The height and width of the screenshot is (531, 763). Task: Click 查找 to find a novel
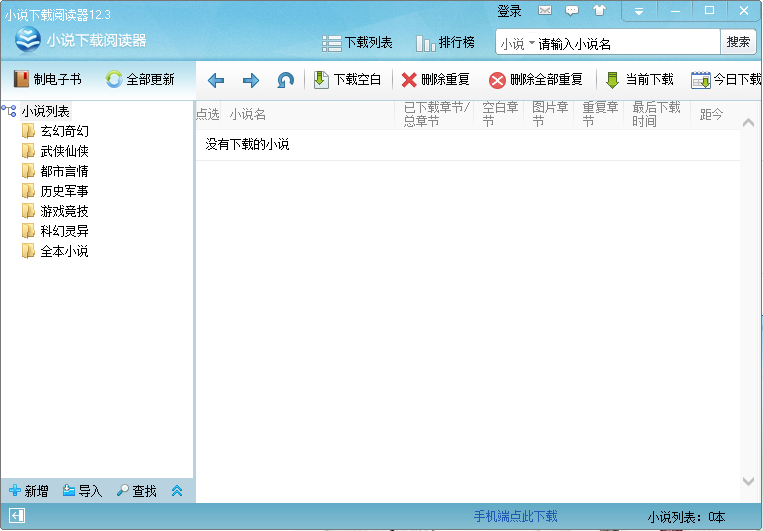(x=137, y=491)
